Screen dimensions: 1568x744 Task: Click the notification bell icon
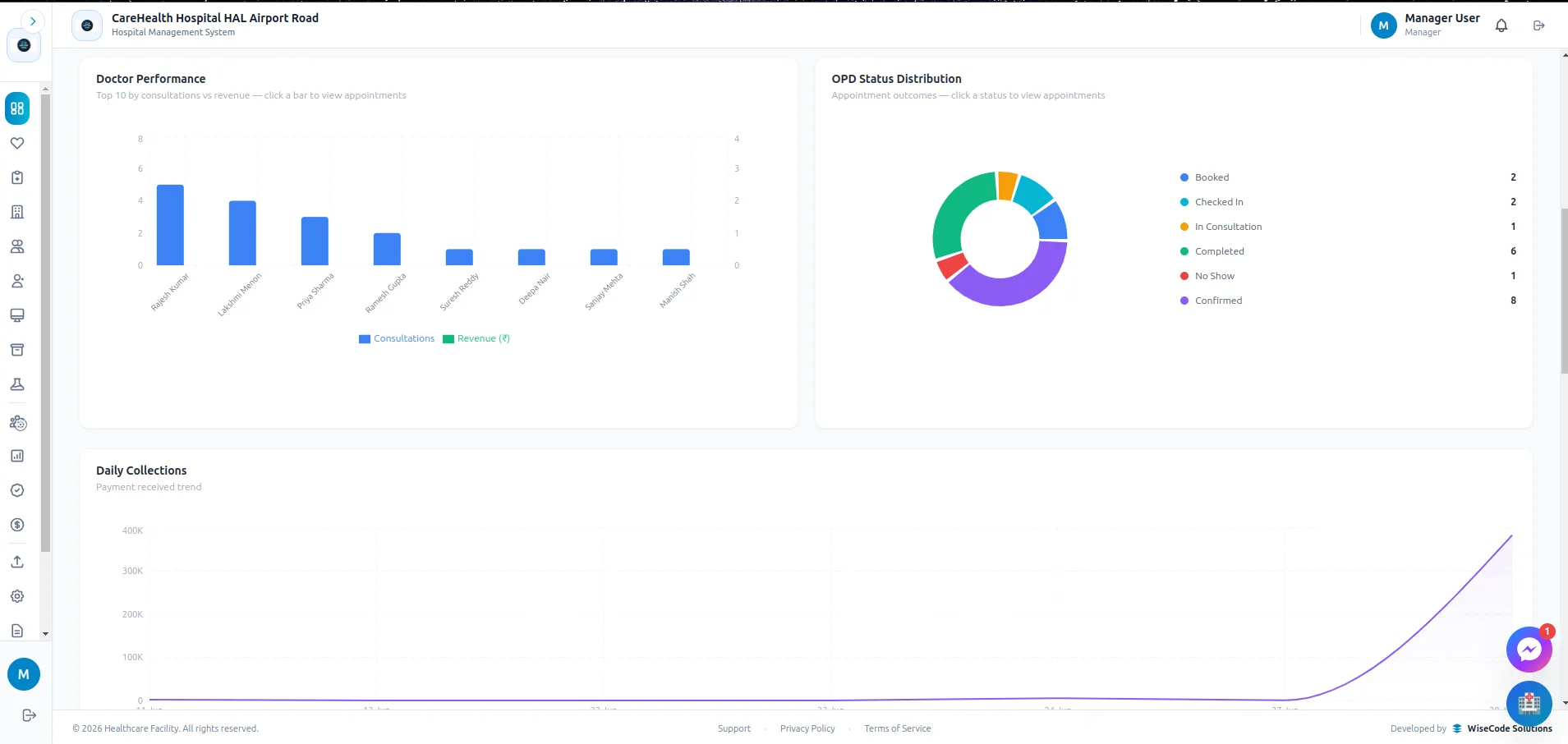point(1501,25)
